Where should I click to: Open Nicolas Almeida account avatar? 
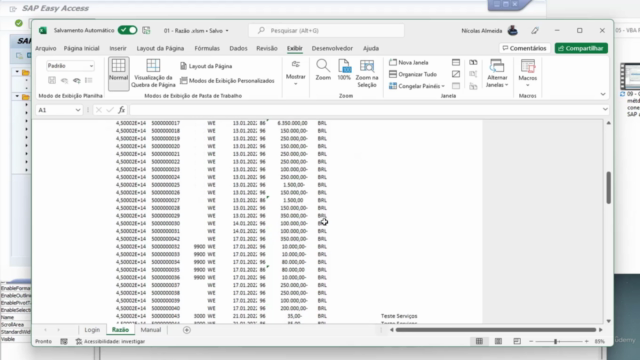pyautogui.click(x=513, y=30)
